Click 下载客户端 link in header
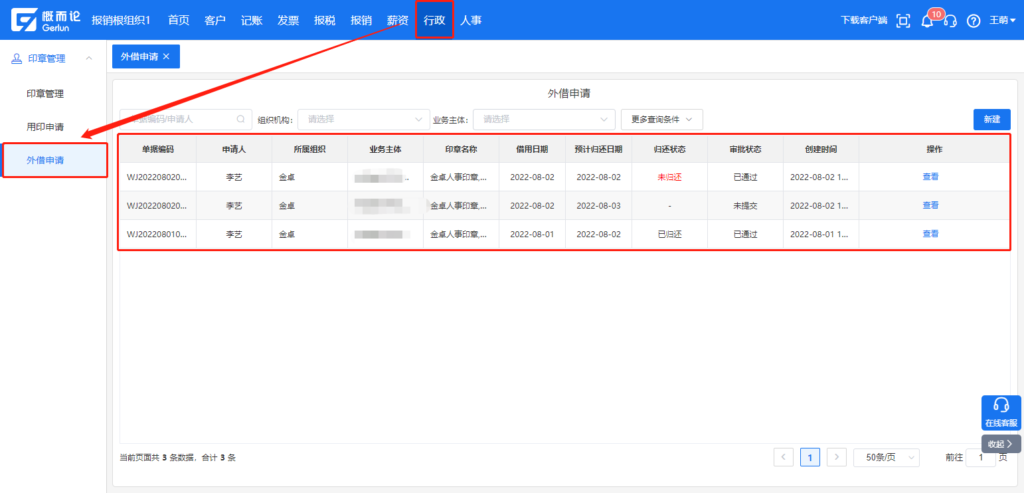 pyautogui.click(x=863, y=21)
